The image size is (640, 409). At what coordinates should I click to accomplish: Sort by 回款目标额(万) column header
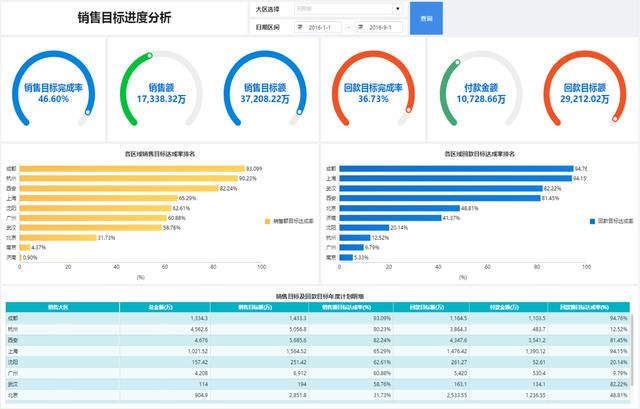click(431, 307)
